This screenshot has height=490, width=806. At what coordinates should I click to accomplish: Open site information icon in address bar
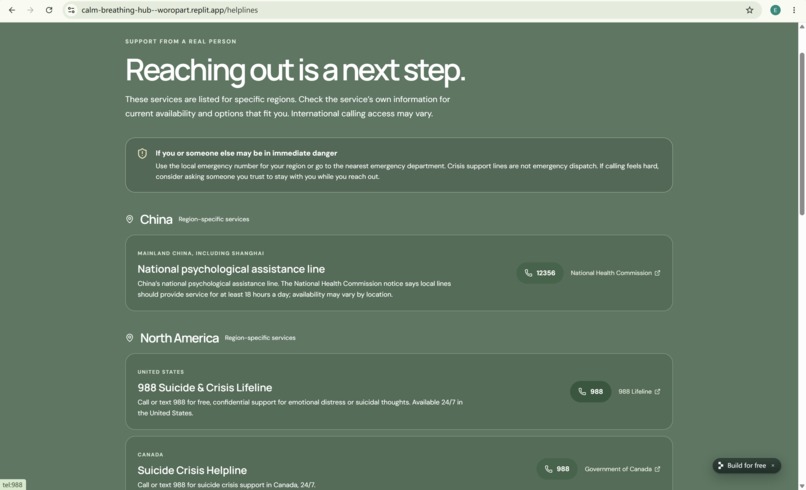(x=71, y=10)
